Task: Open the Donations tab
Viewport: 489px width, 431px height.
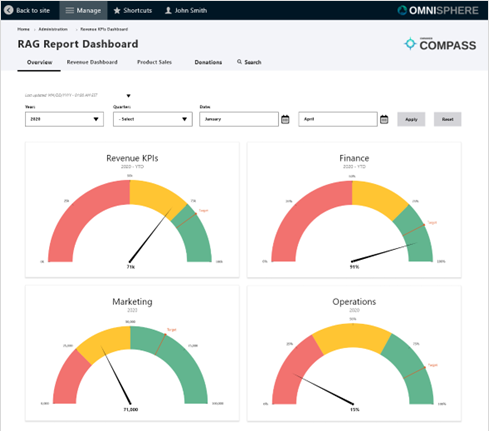Action: pos(208,62)
